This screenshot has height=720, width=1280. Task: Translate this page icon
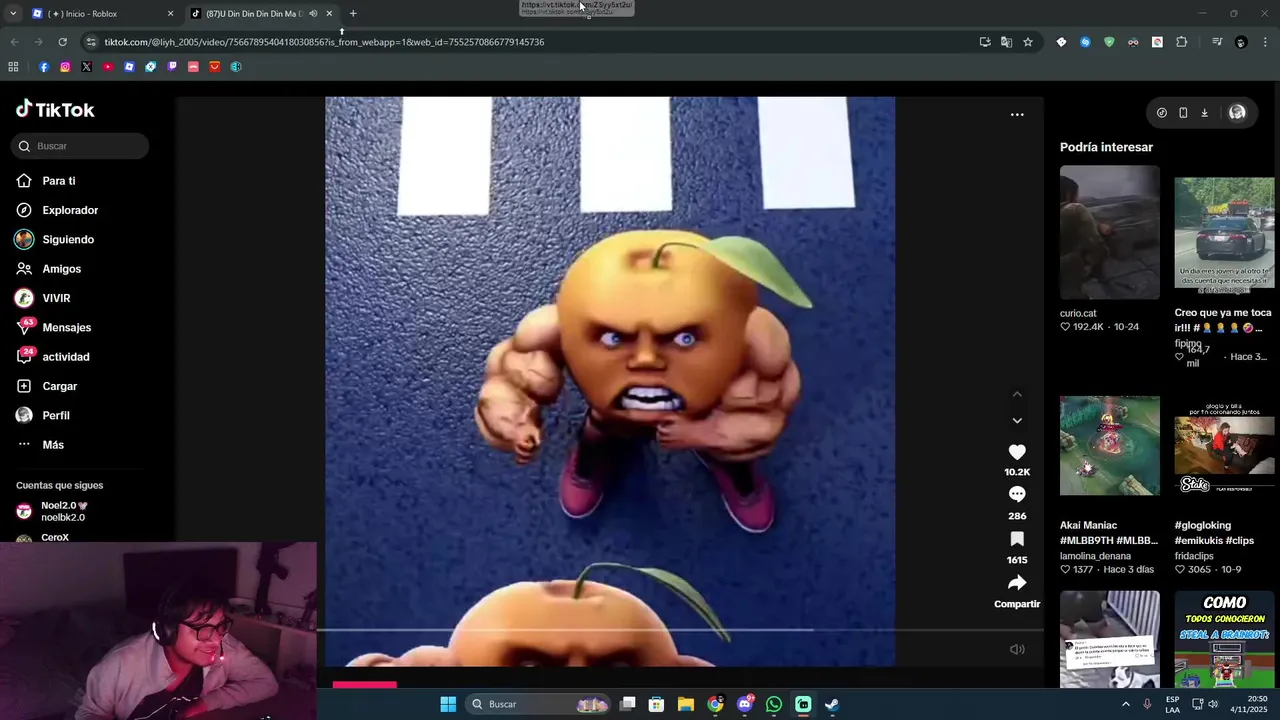point(1006,42)
